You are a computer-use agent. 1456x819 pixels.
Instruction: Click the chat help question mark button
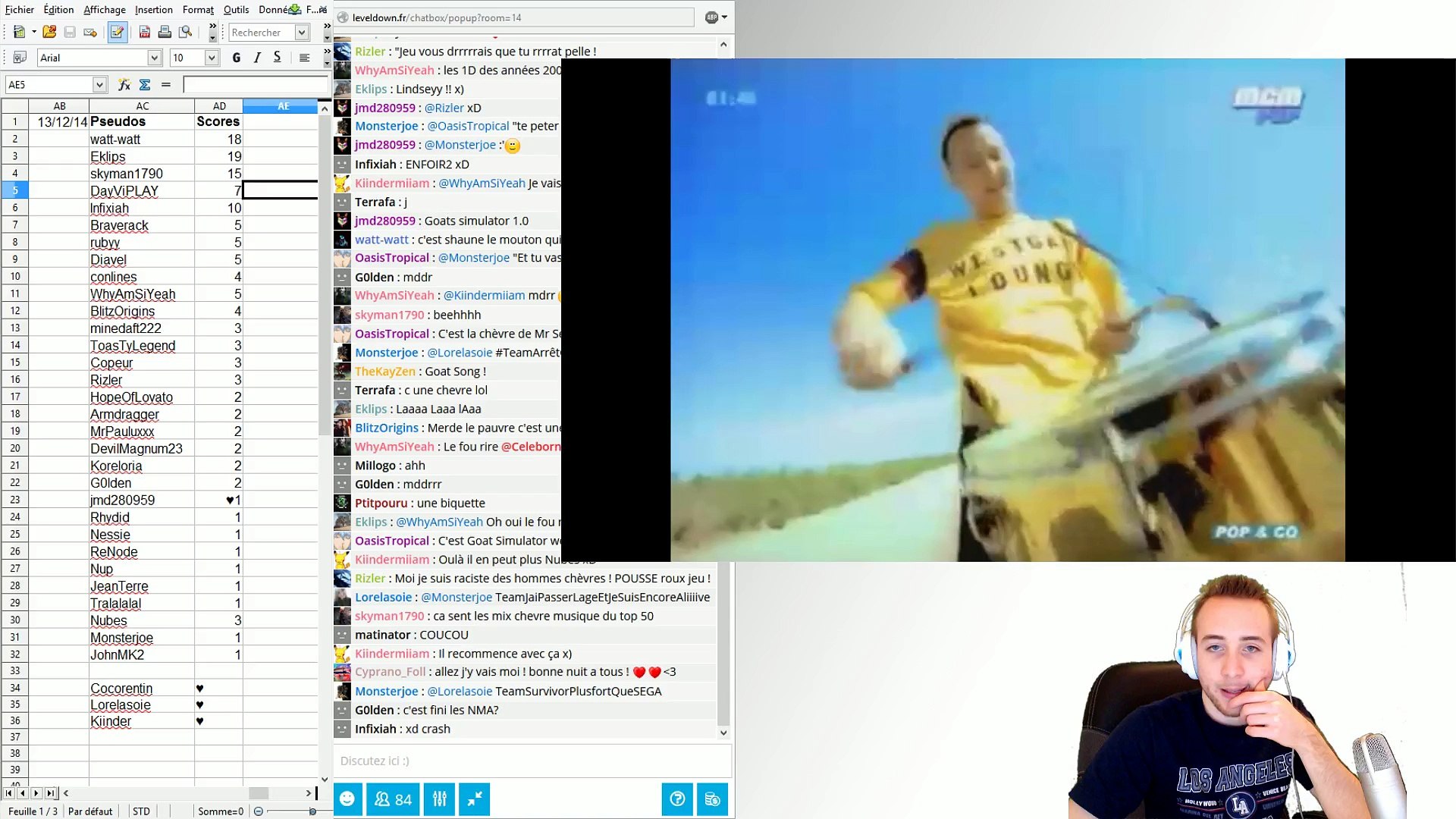click(677, 799)
